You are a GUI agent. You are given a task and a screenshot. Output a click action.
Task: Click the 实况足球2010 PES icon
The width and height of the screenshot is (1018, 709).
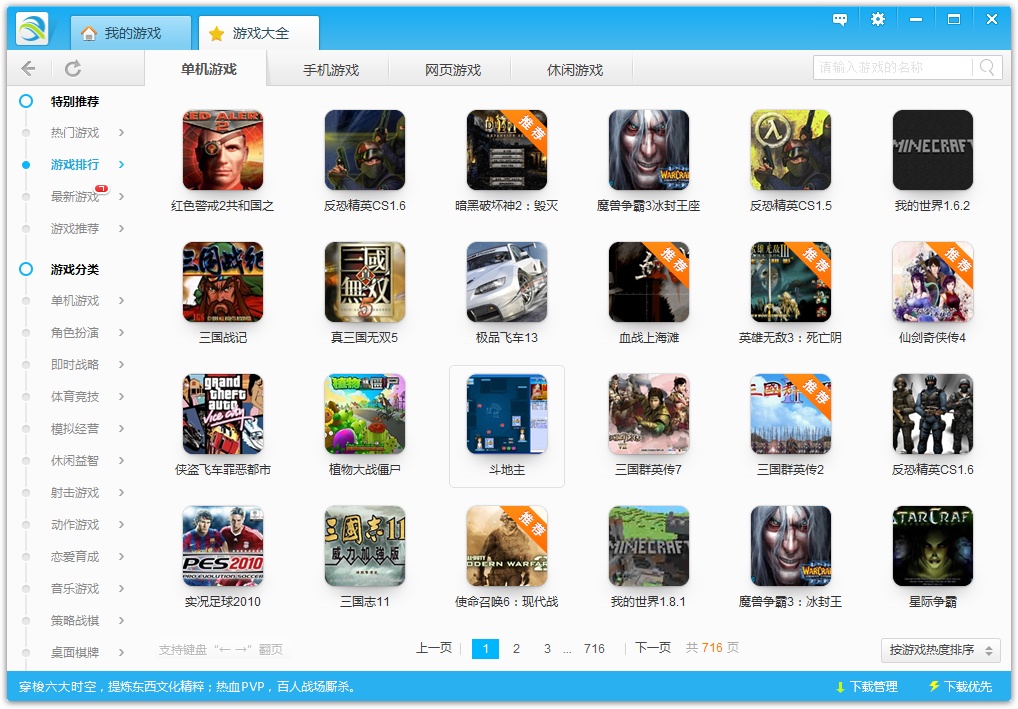[223, 546]
